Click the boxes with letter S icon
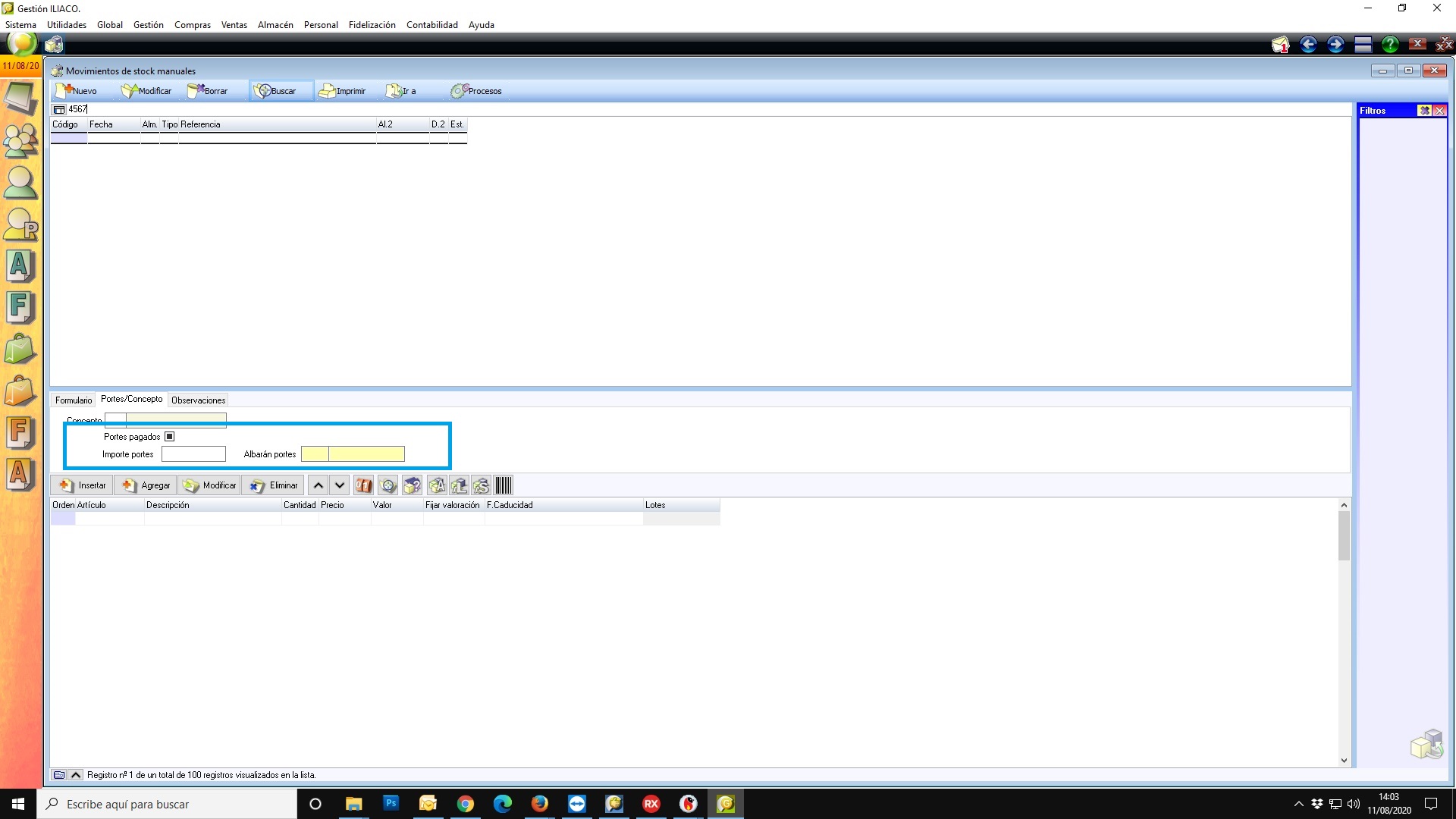Viewport: 1456px width, 819px height. pos(481,485)
